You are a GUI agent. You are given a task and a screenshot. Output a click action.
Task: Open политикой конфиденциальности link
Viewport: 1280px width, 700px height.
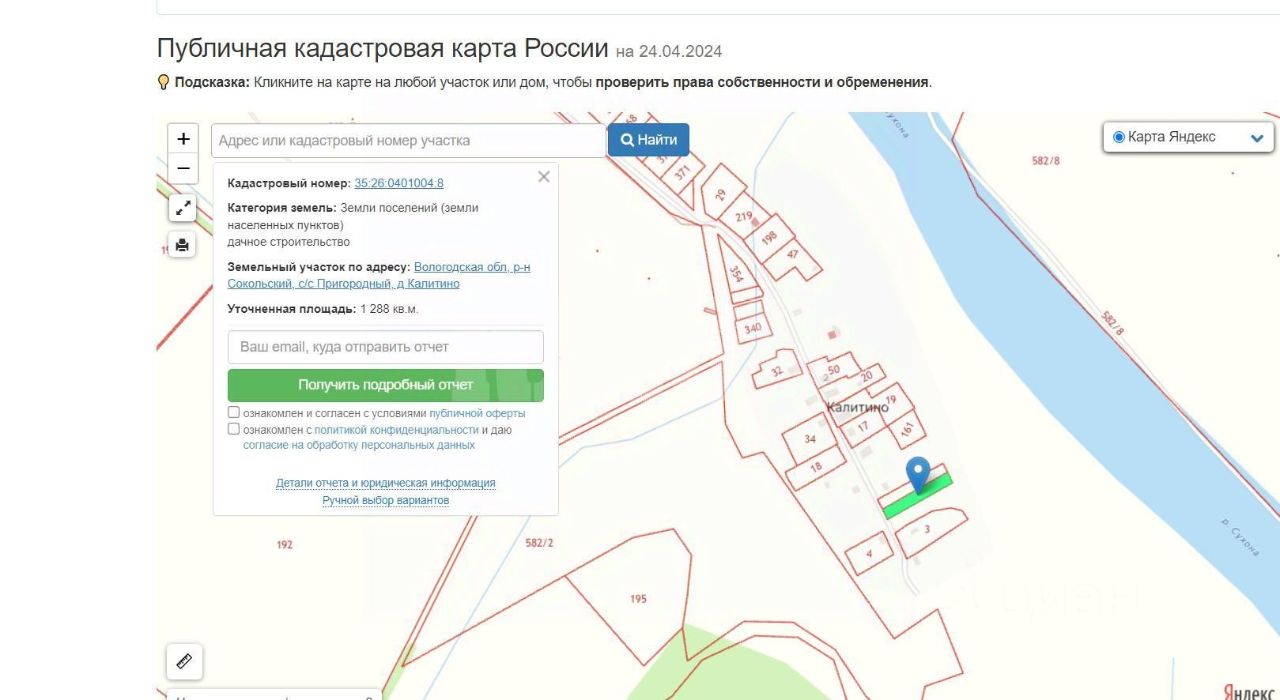point(396,430)
